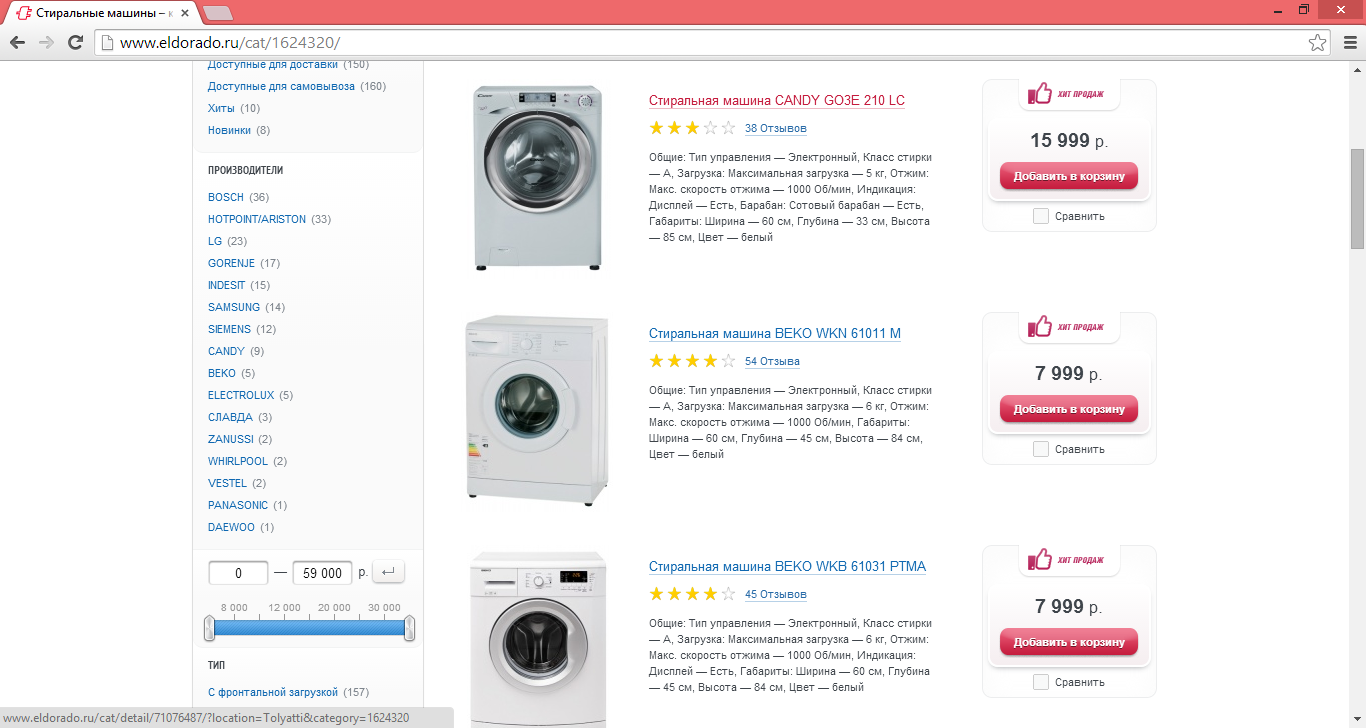Click the price range enter arrow button
This screenshot has height=728, width=1366.
click(388, 573)
